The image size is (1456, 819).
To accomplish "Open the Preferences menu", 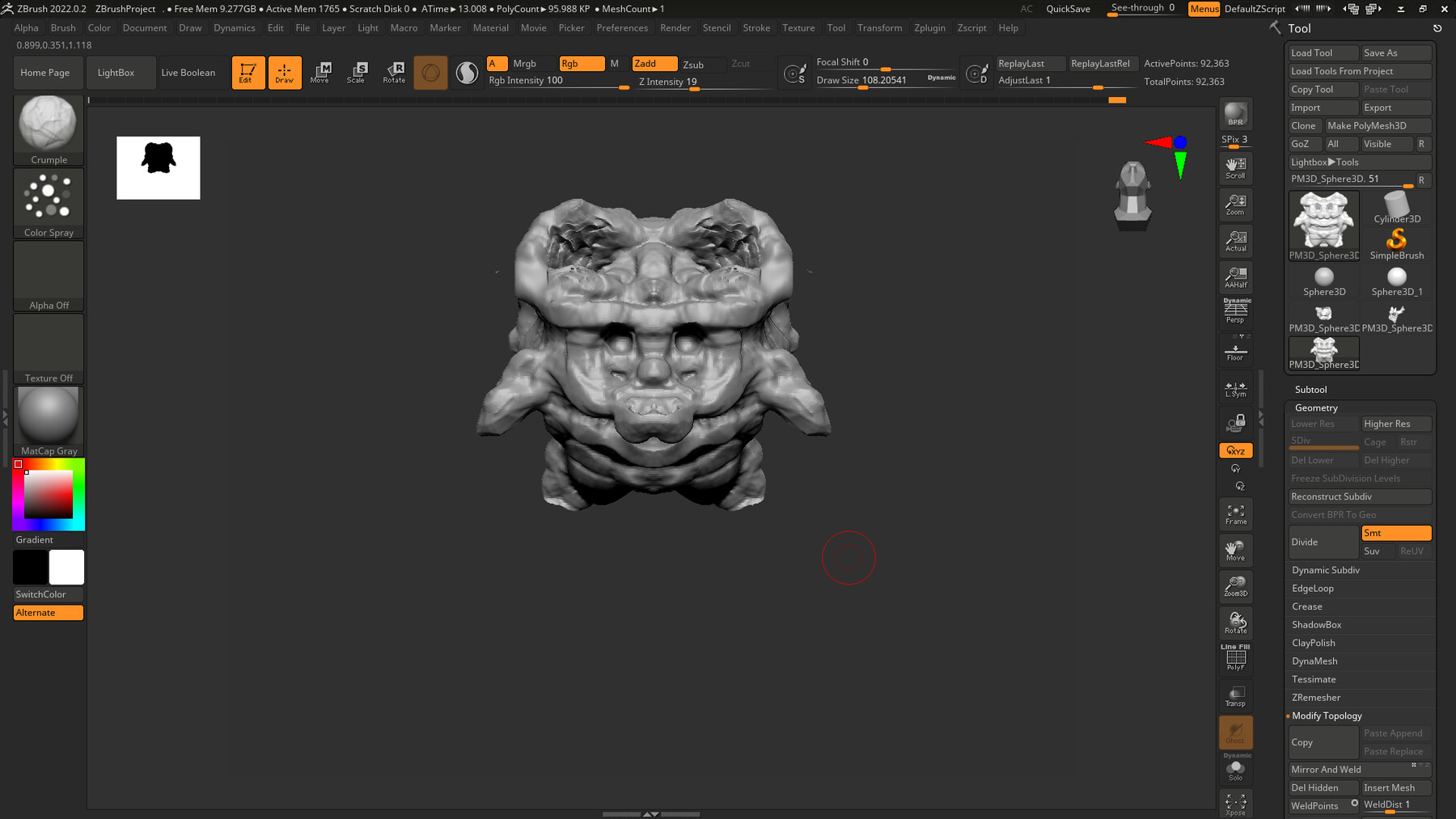I will [622, 27].
